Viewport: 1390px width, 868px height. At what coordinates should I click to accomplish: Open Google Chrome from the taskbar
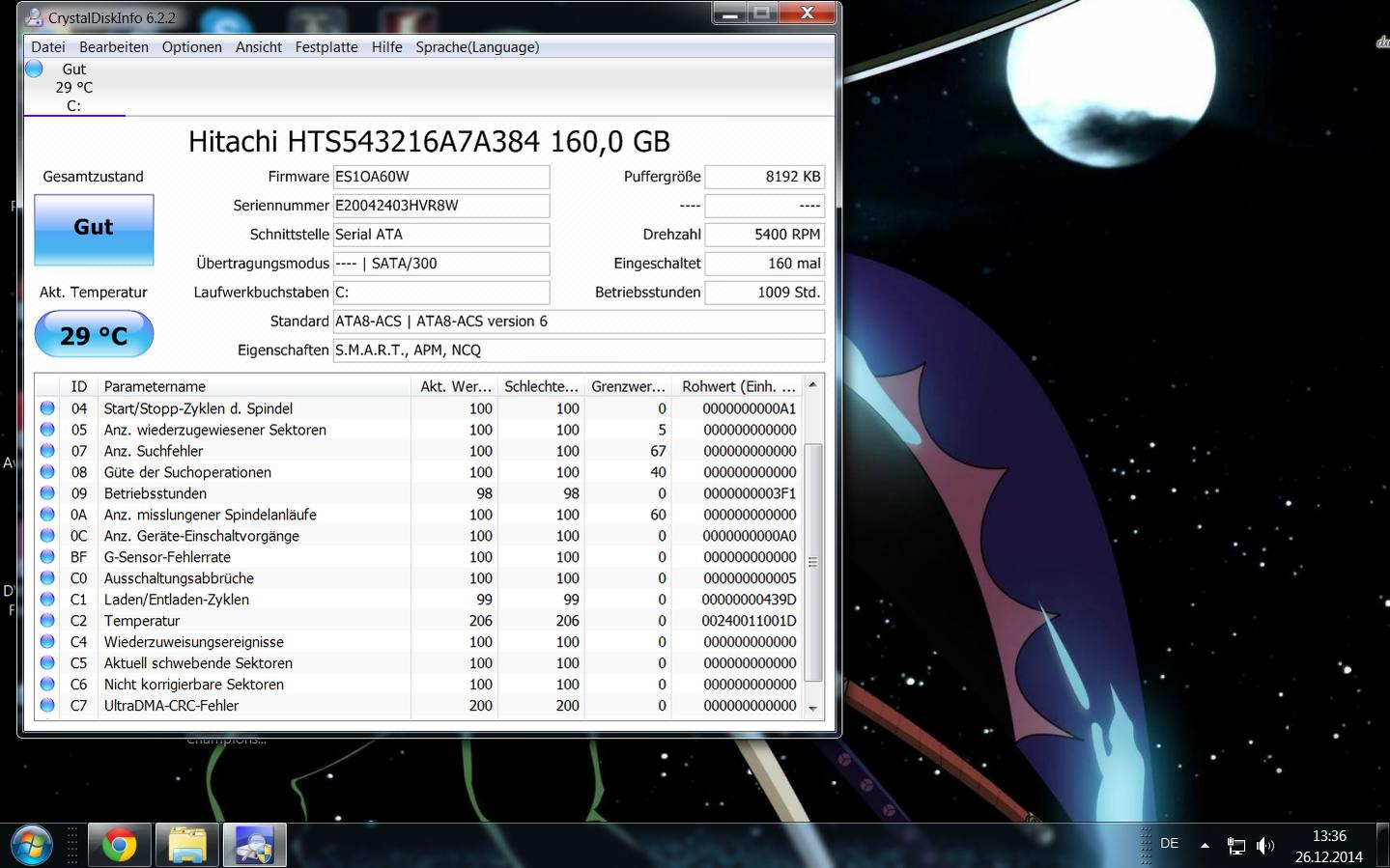[x=120, y=846]
